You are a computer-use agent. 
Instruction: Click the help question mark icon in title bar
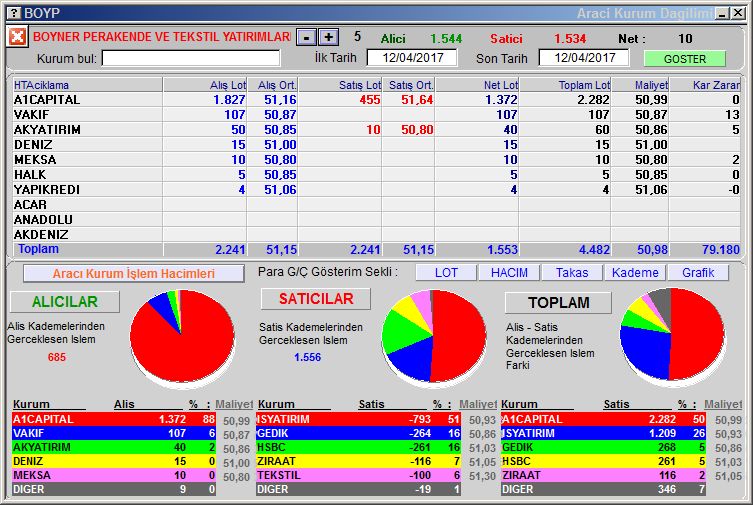pos(15,13)
